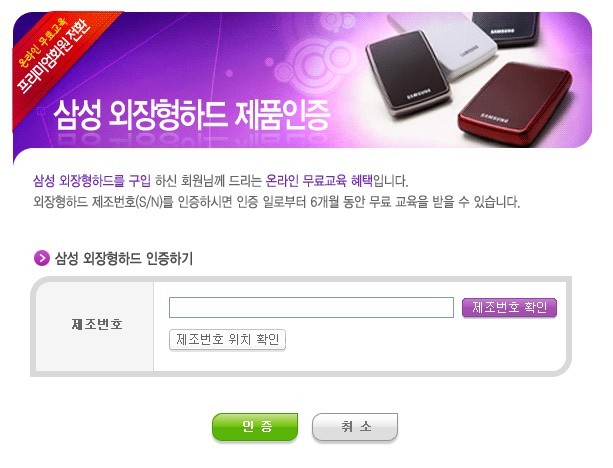The height and width of the screenshot is (468, 613).
Task: Click the SAMSUNG logo on the black drive
Action: [419, 94]
